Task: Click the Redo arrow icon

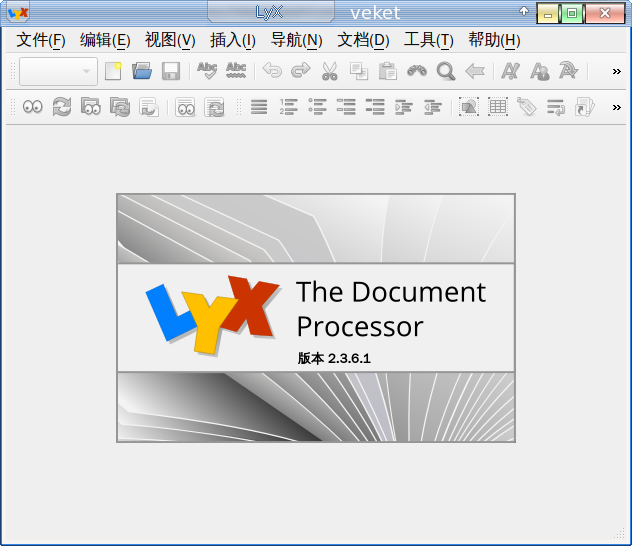Action: point(301,71)
